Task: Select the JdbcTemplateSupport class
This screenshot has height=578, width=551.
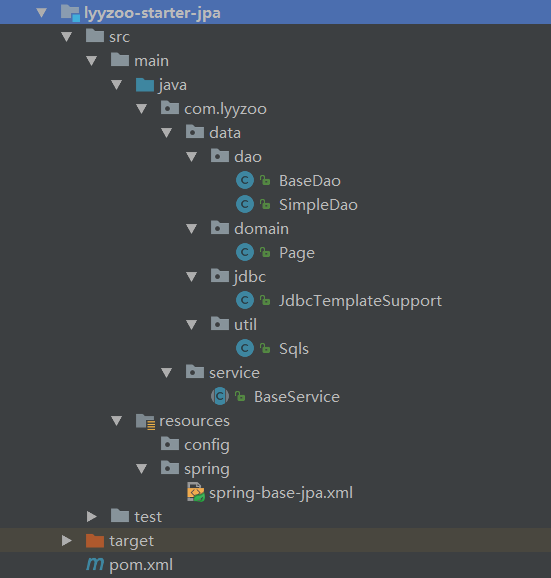Action: 360,301
